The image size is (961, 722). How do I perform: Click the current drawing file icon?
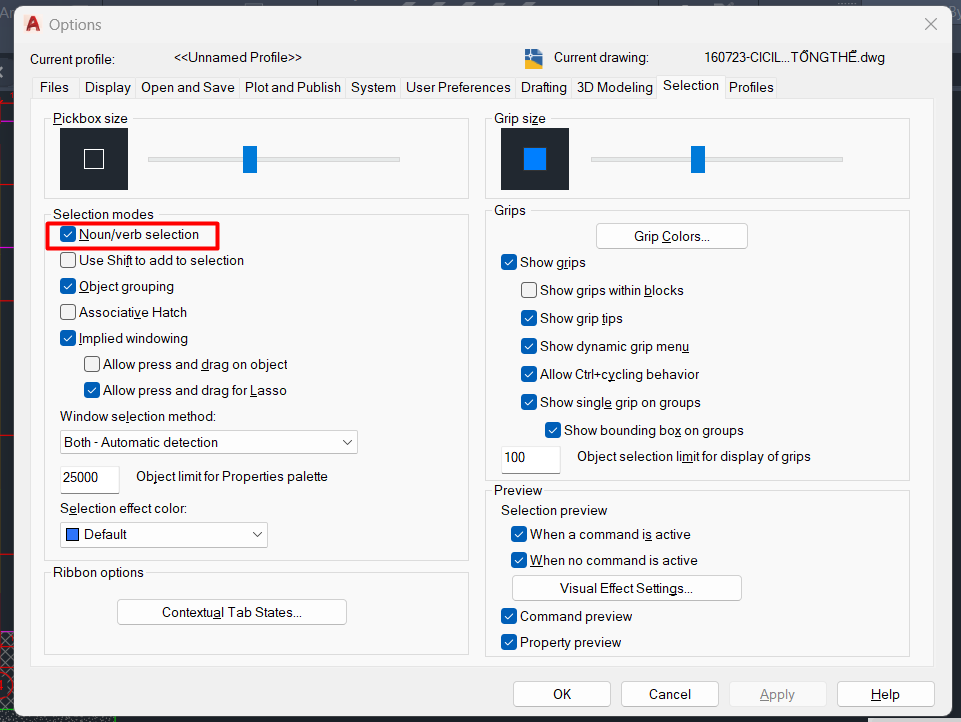point(534,58)
